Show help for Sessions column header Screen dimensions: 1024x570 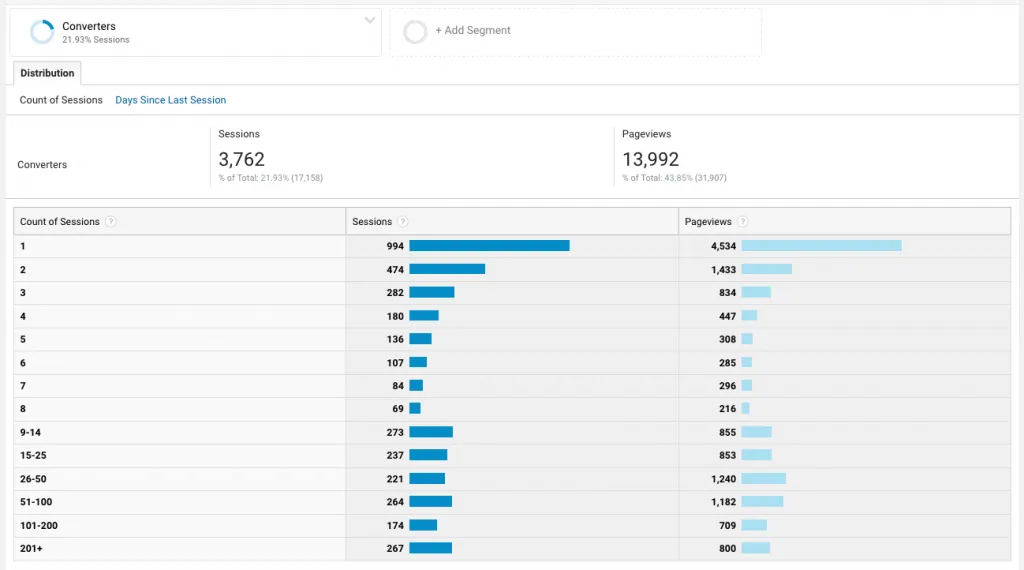click(x=403, y=221)
